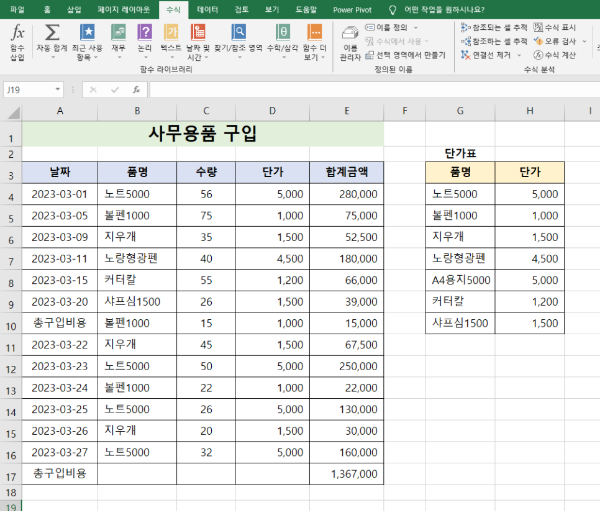Switch to the View (보기) tab

pos(272,10)
